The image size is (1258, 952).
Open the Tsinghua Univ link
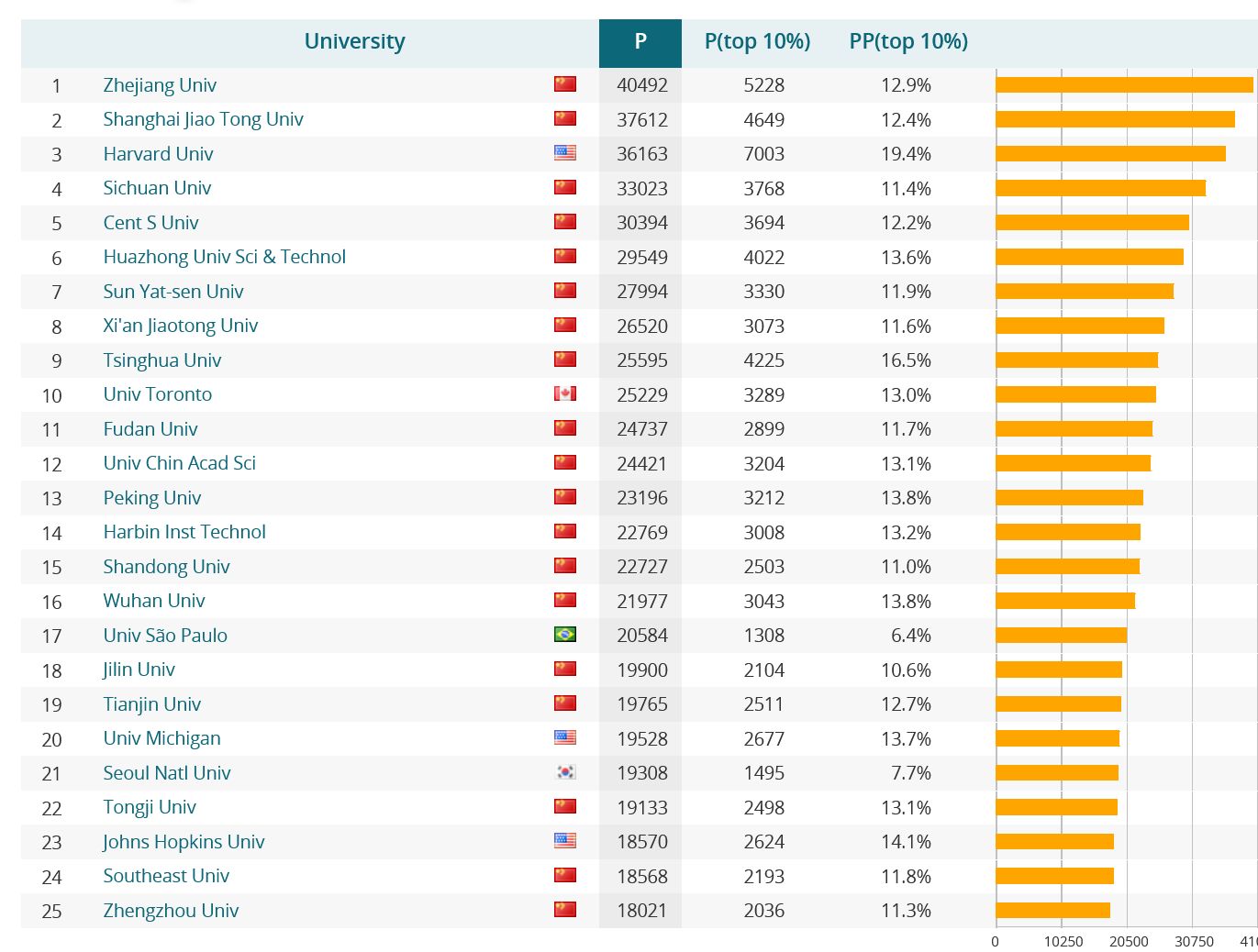(x=162, y=360)
